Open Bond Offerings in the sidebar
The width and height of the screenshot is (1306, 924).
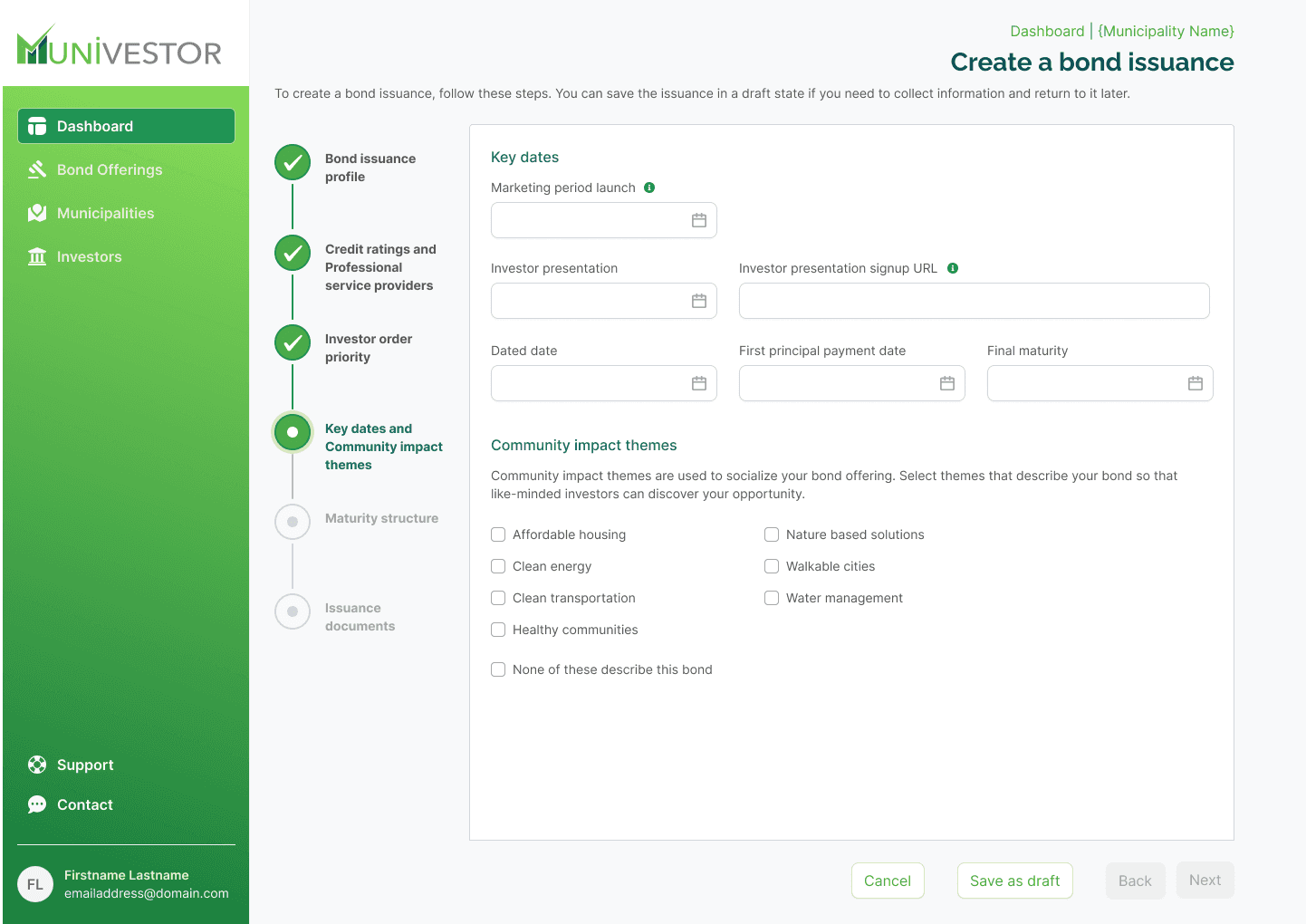[x=110, y=169]
